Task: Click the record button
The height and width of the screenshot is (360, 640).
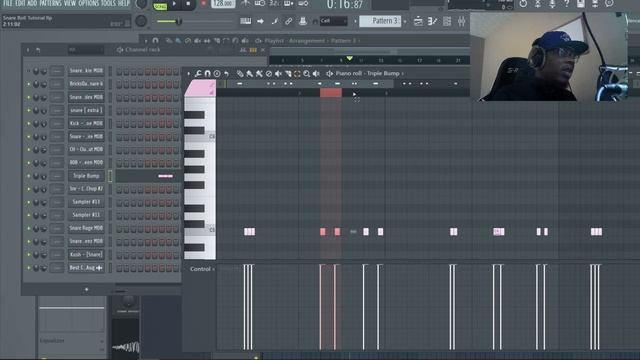Action: (203, 4)
